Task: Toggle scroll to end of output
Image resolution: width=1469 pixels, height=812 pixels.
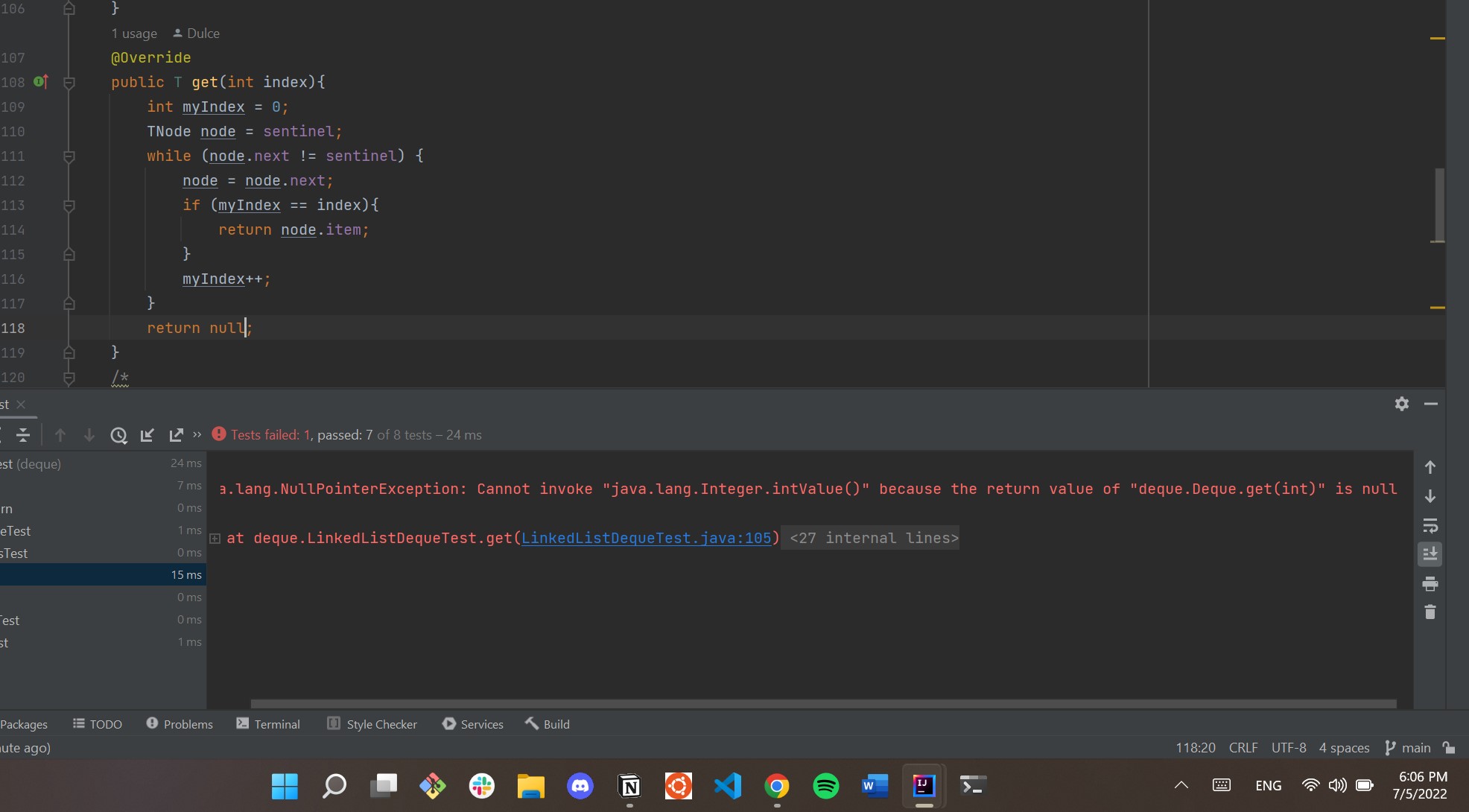Action: [x=1430, y=554]
